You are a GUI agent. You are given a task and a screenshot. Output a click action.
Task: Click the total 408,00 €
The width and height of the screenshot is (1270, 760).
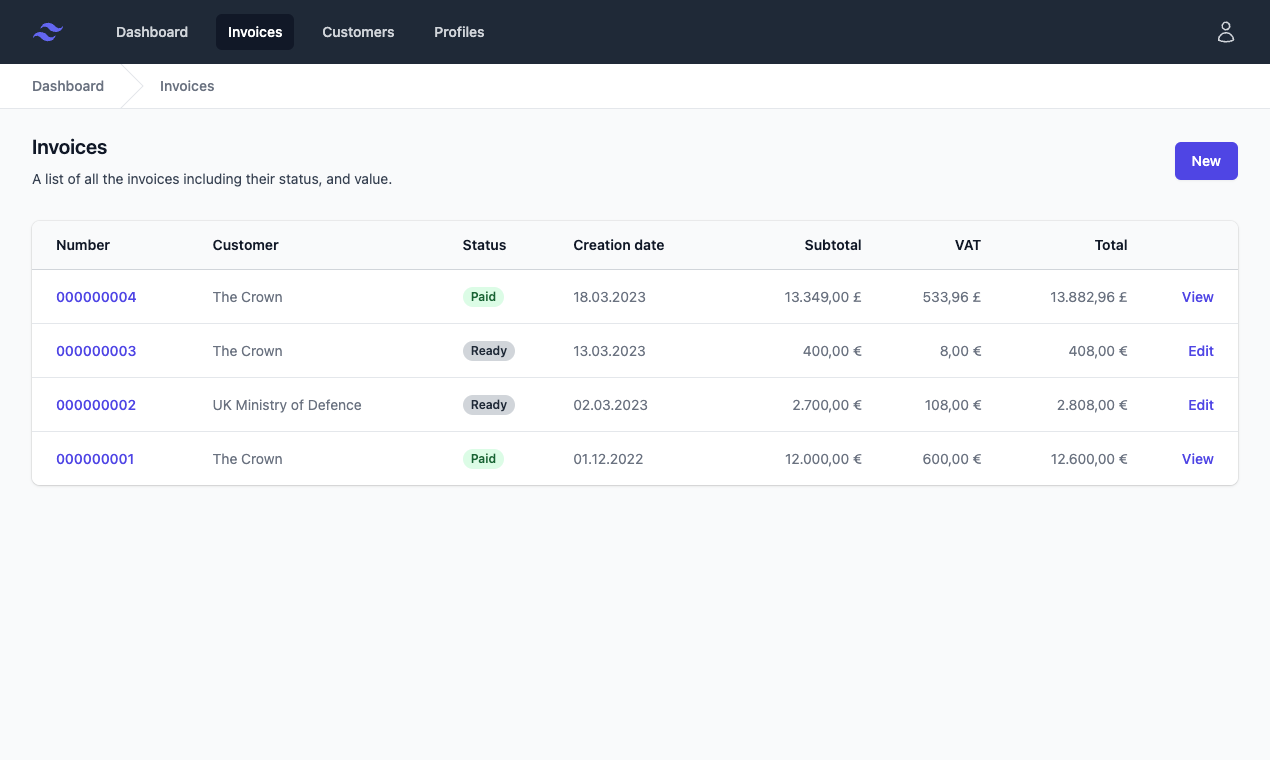(x=1098, y=351)
